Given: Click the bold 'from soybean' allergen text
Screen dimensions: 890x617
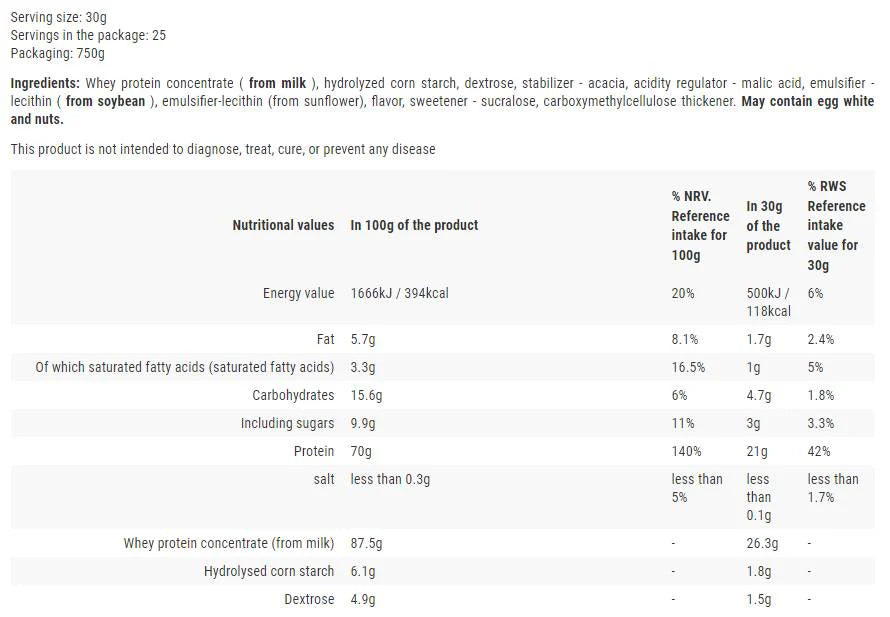Looking at the screenshot, I should tap(106, 101).
